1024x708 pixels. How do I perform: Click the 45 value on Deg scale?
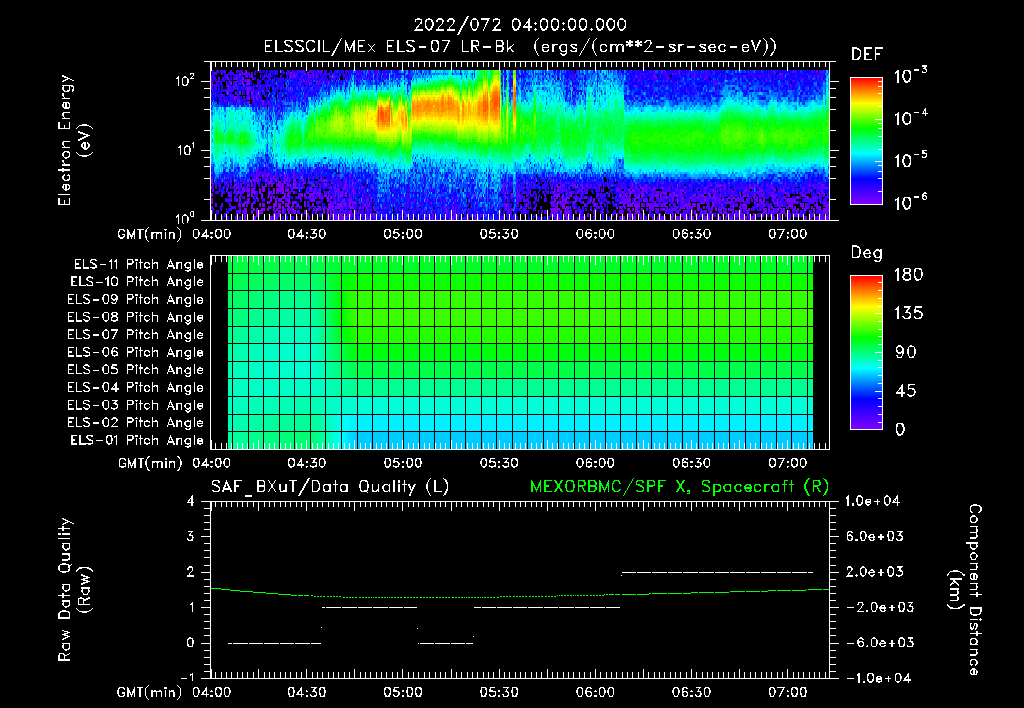pyautogui.click(x=906, y=391)
